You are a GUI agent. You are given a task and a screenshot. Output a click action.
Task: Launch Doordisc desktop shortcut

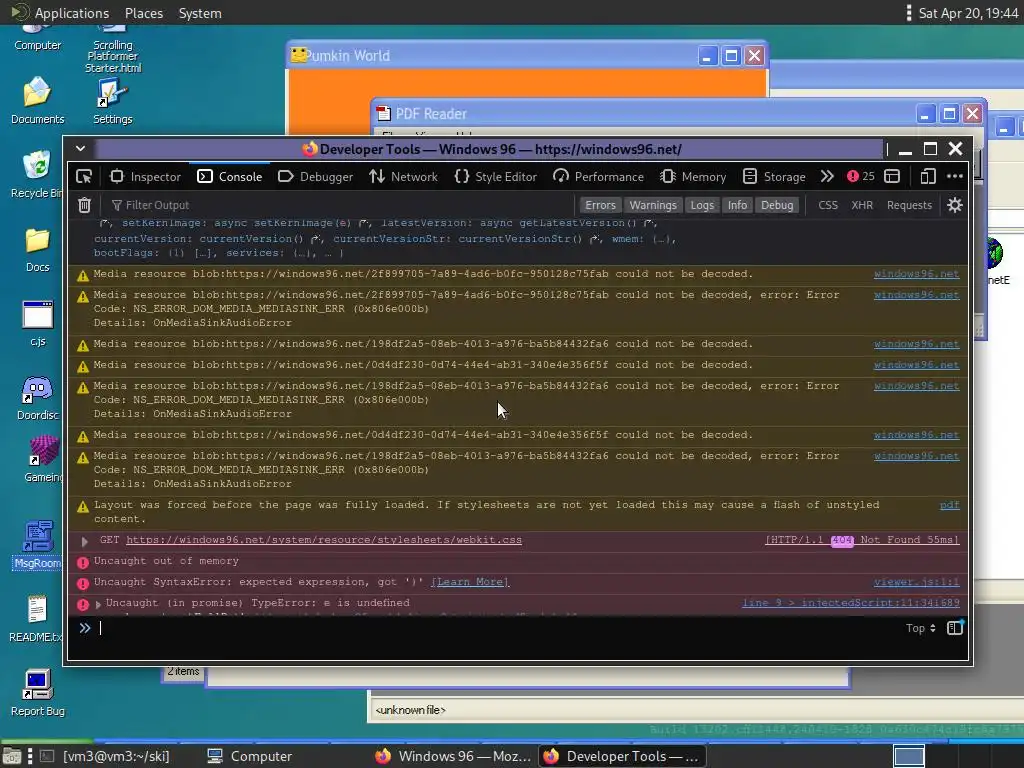[x=37, y=398]
